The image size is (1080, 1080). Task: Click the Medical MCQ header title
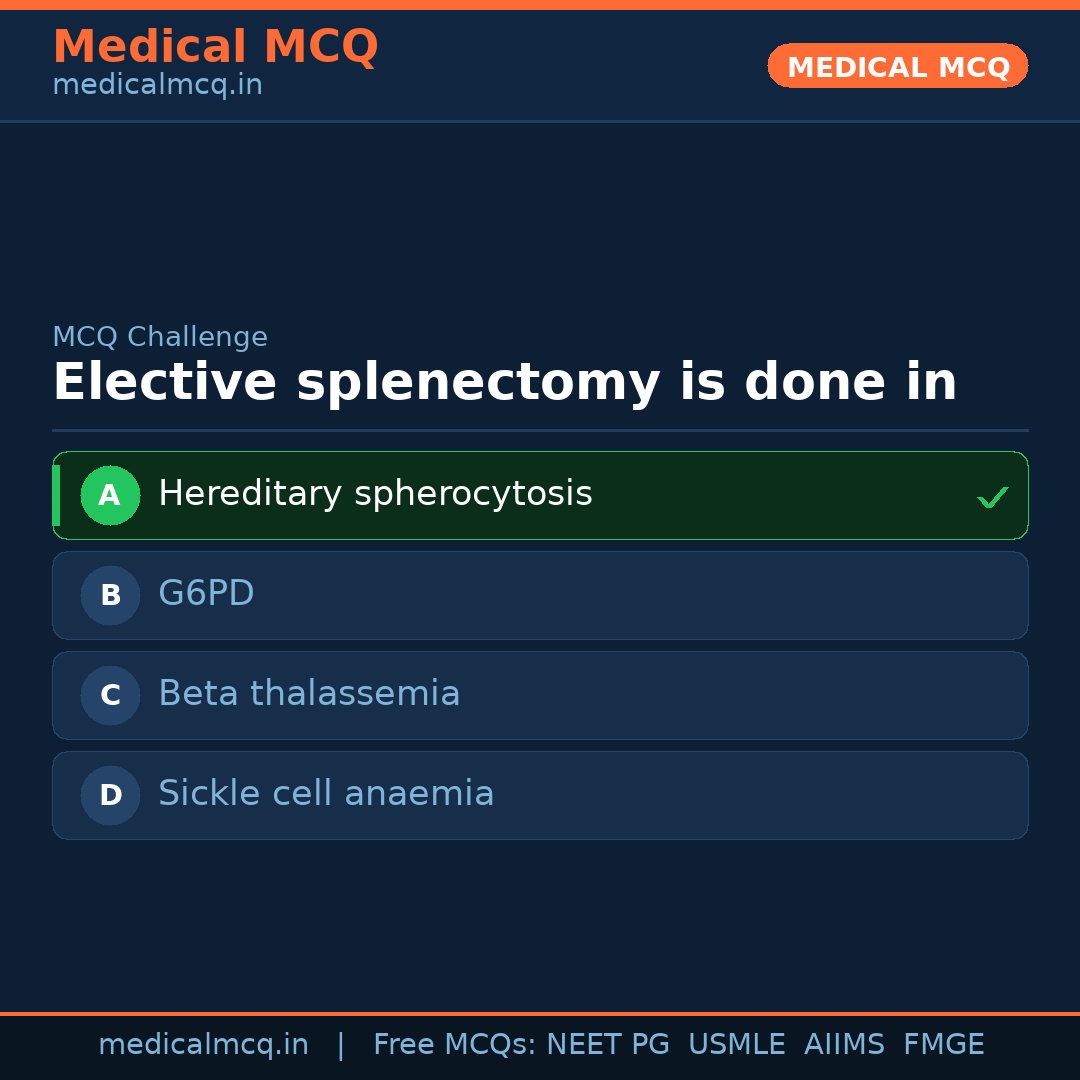click(x=215, y=47)
